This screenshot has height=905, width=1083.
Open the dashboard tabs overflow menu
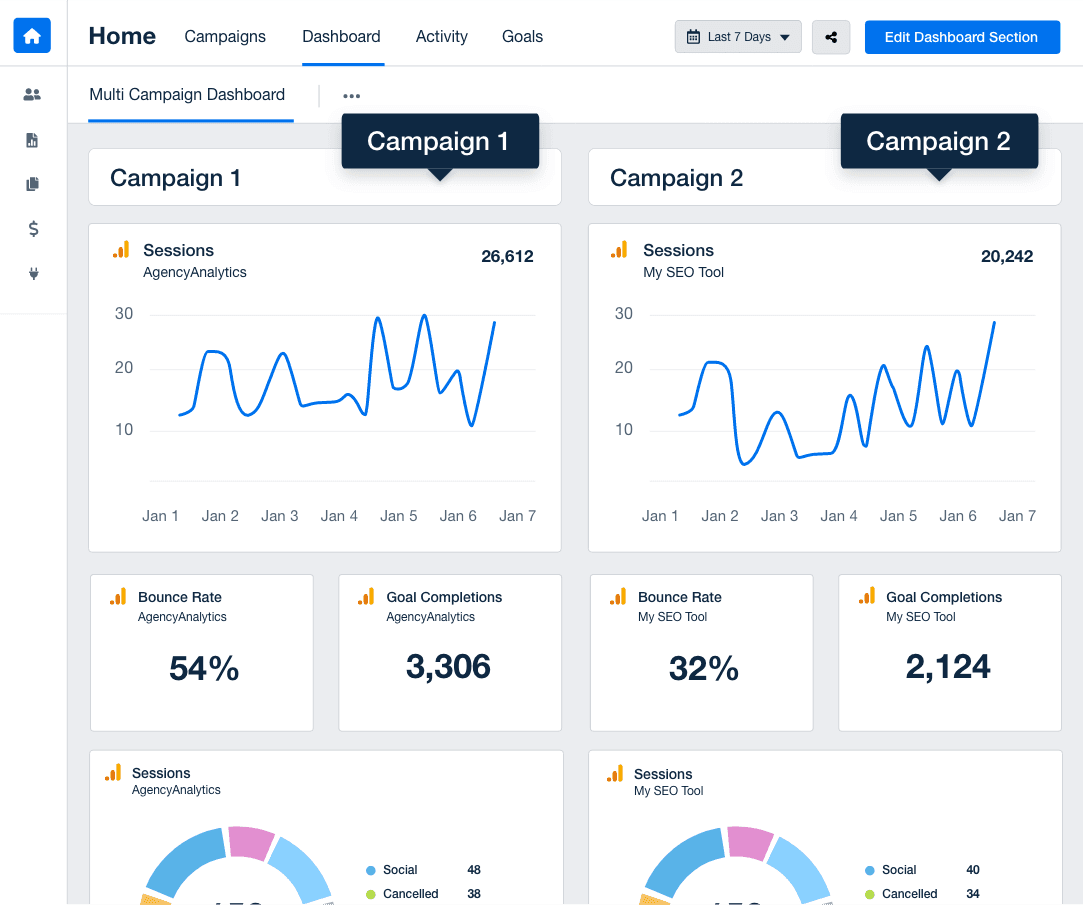[351, 95]
